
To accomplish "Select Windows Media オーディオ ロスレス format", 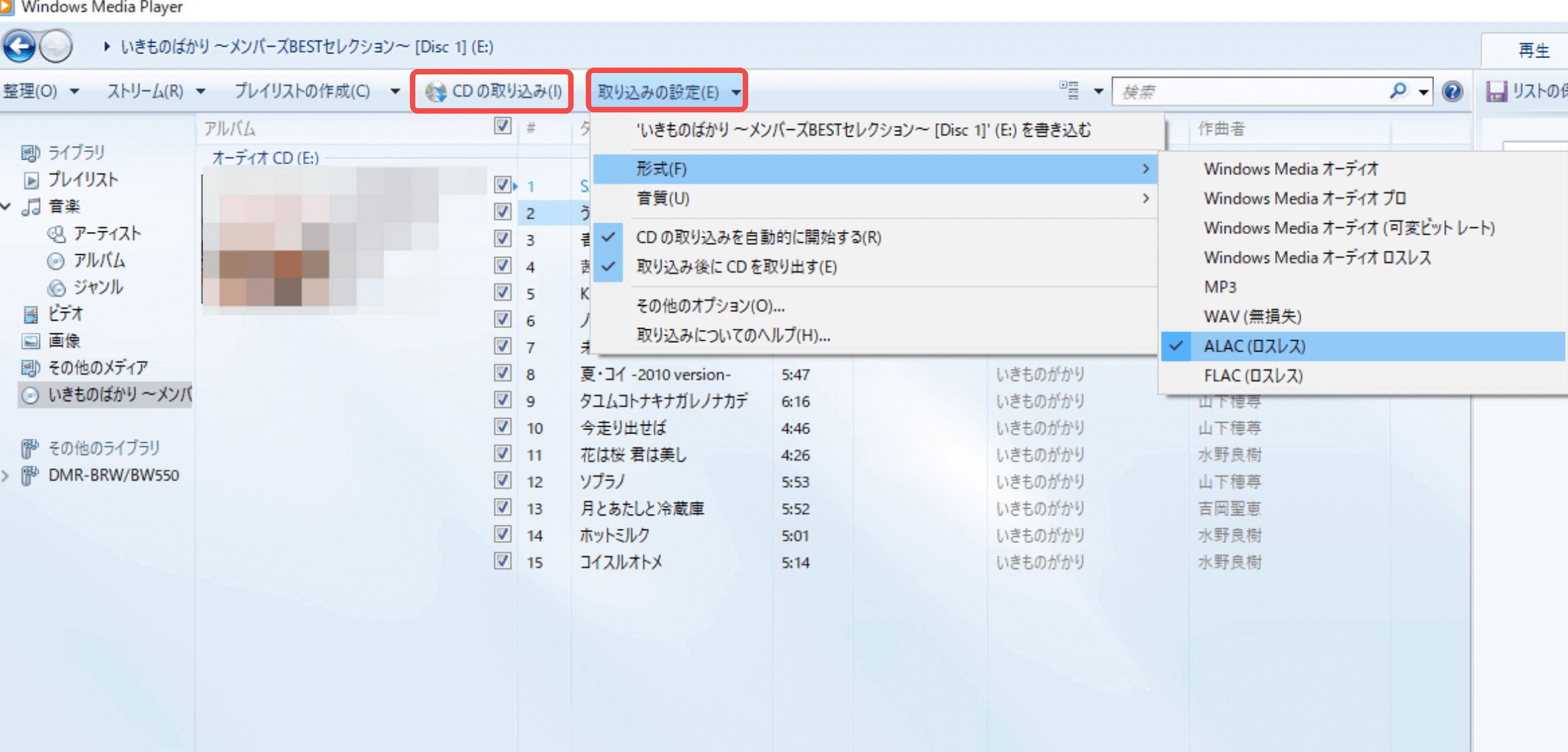I will (1364, 257).
